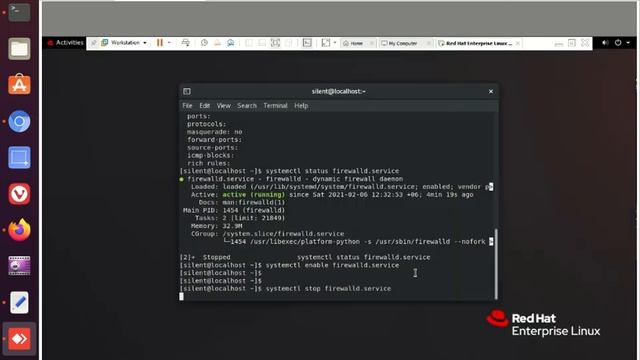
Task: Click the full screen view icon
Action: coord(276,43)
